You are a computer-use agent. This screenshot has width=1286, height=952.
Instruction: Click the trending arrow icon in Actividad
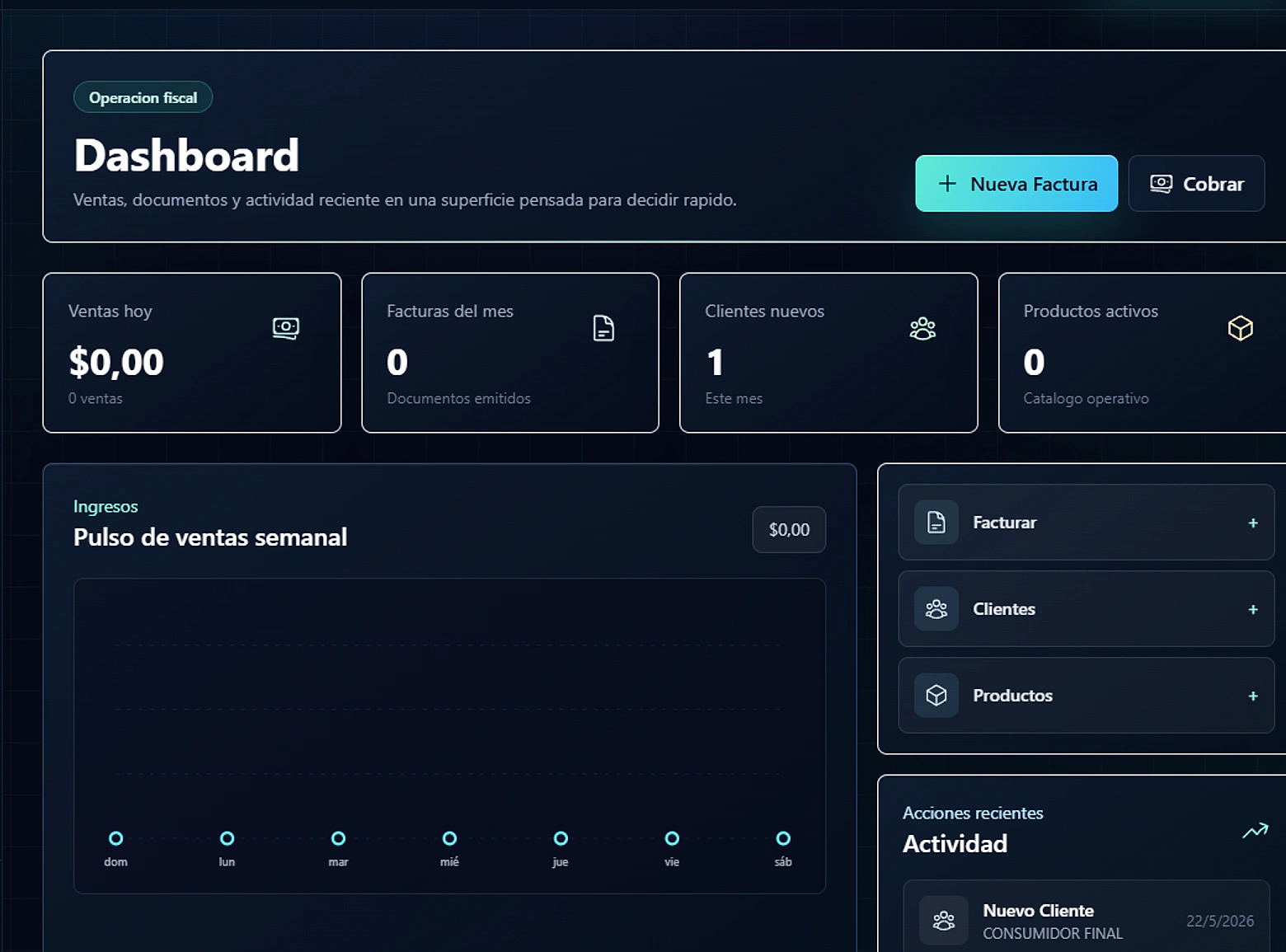tap(1255, 831)
